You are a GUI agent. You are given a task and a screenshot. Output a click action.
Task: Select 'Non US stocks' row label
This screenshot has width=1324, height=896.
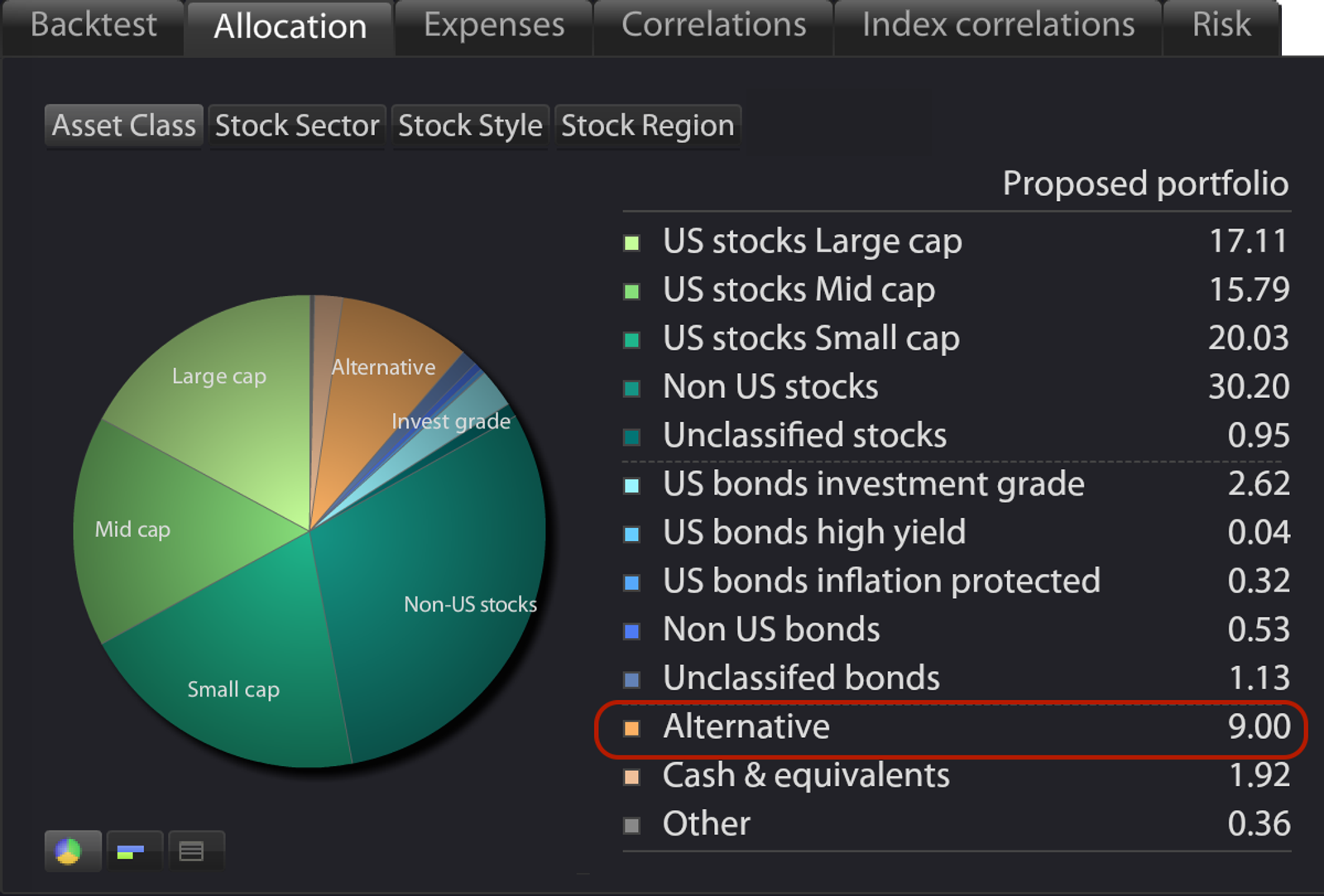[770, 386]
